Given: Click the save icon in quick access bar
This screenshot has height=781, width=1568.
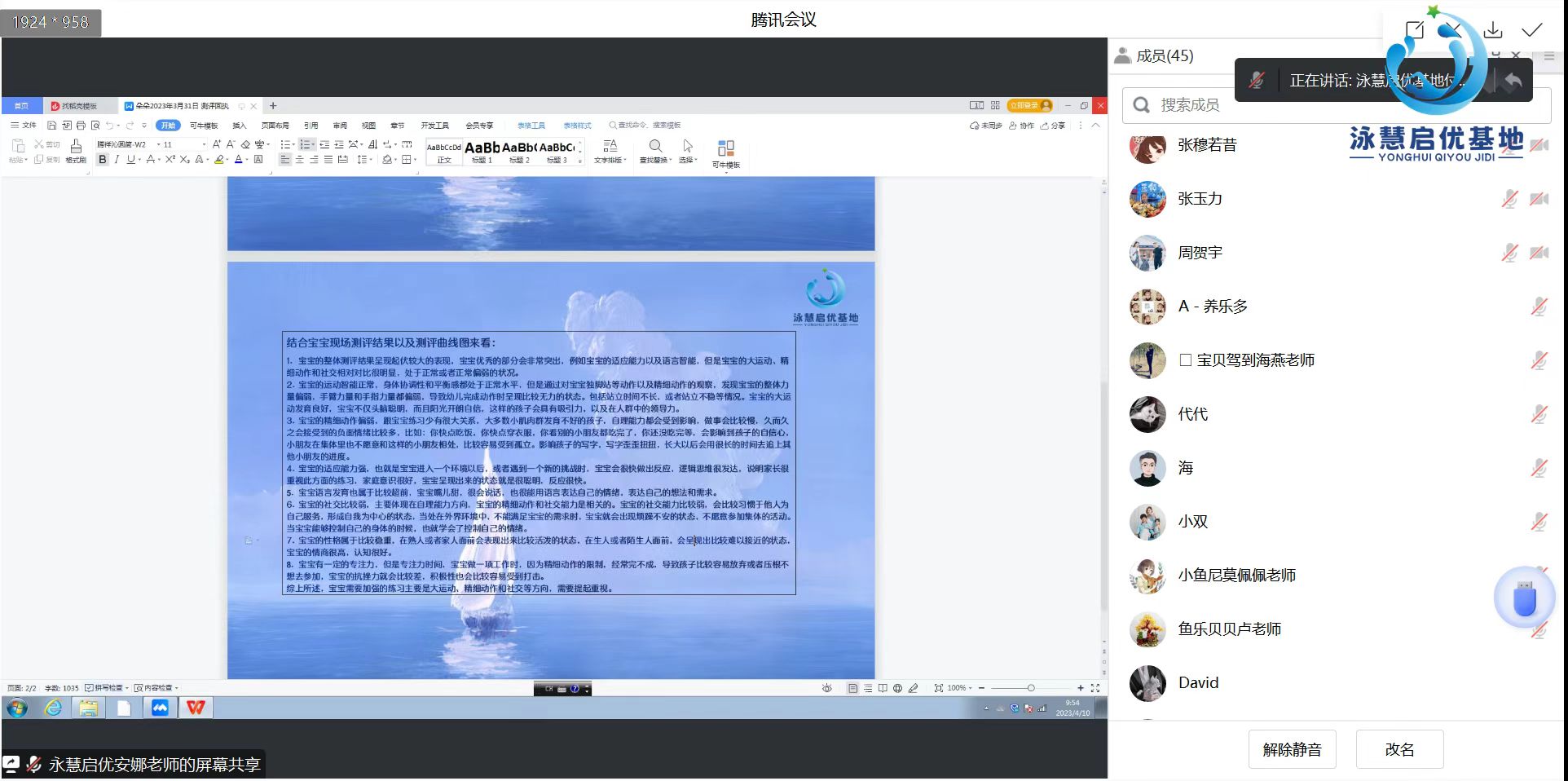Looking at the screenshot, I should [x=52, y=126].
